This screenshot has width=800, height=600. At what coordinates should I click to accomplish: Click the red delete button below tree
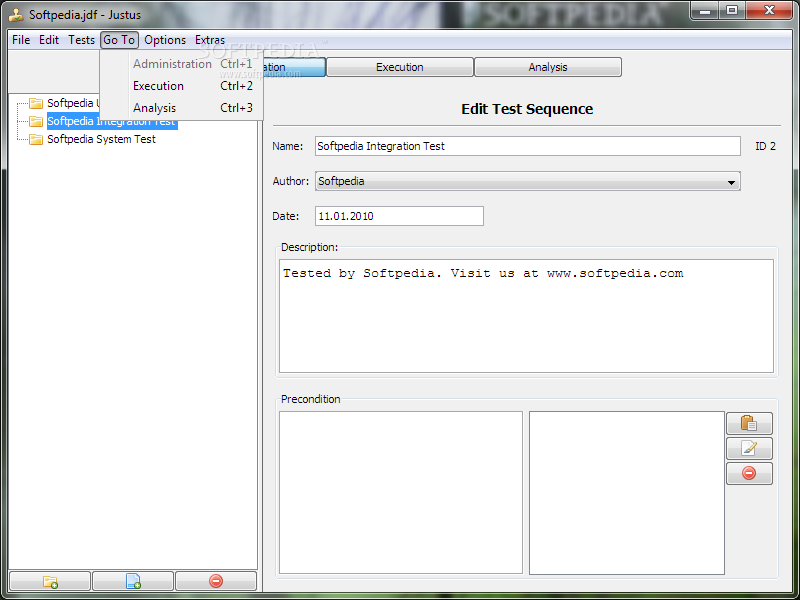216,581
